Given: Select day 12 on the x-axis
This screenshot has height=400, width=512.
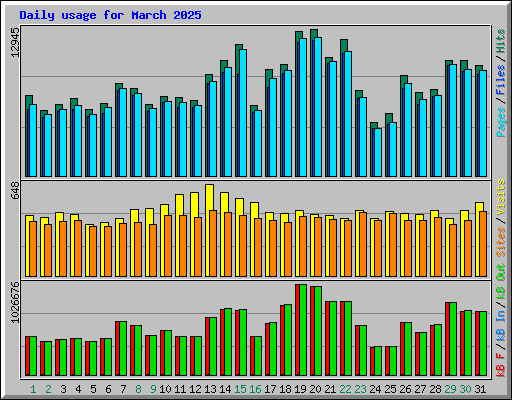Looking at the screenshot, I should pos(195,389).
